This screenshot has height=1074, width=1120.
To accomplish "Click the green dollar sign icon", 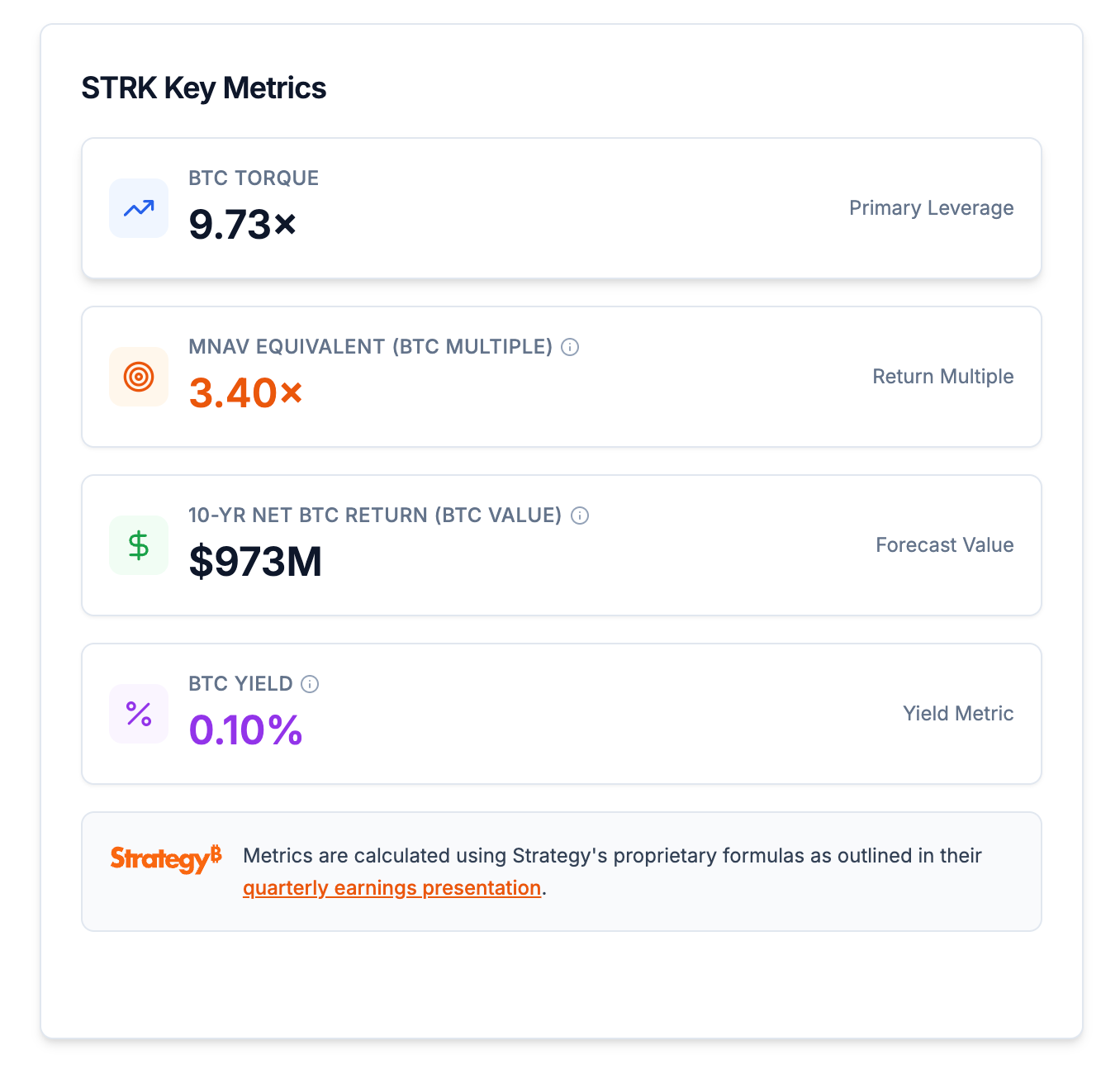I will point(139,545).
